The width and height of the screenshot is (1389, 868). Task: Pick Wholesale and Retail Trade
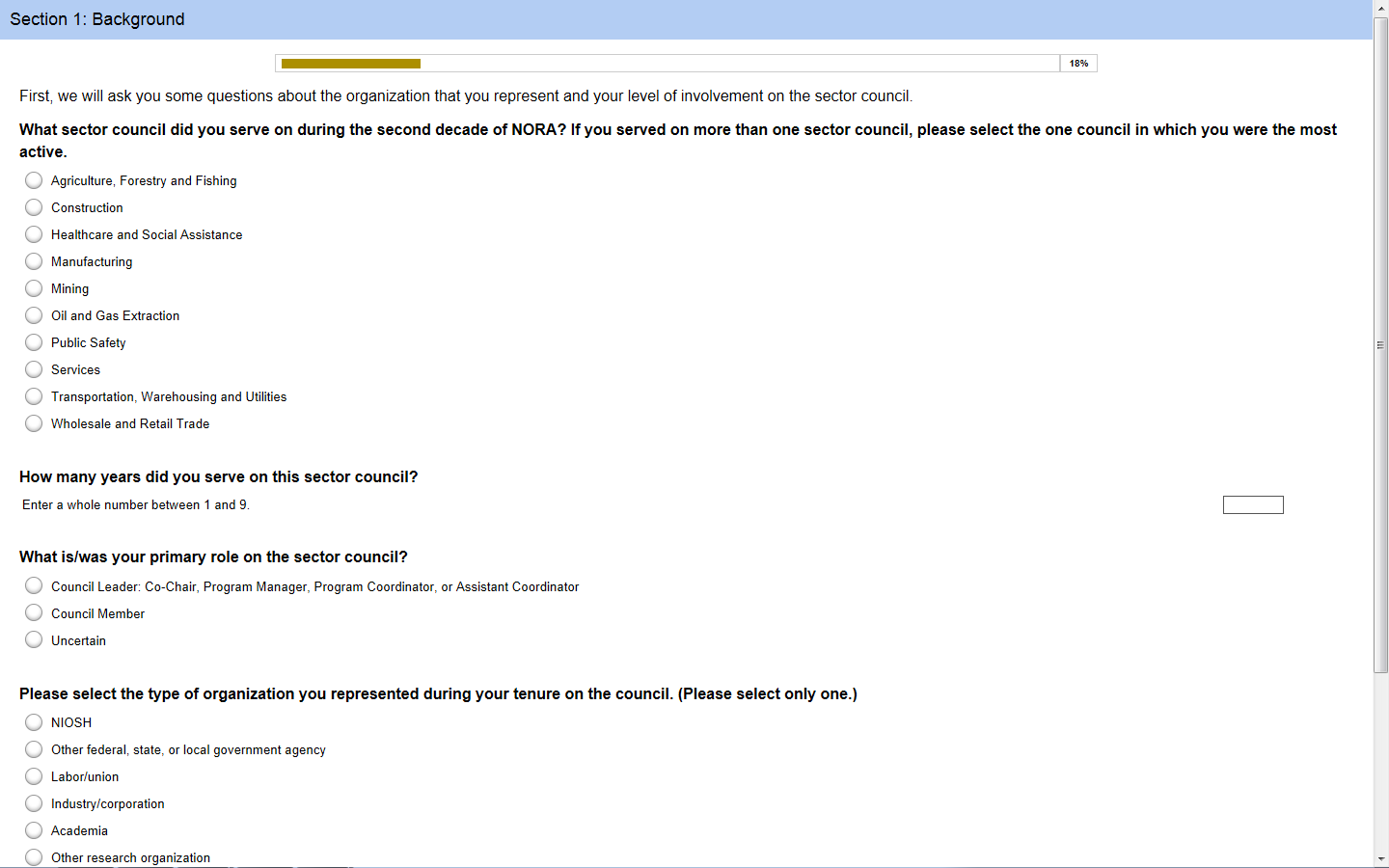[x=34, y=423]
